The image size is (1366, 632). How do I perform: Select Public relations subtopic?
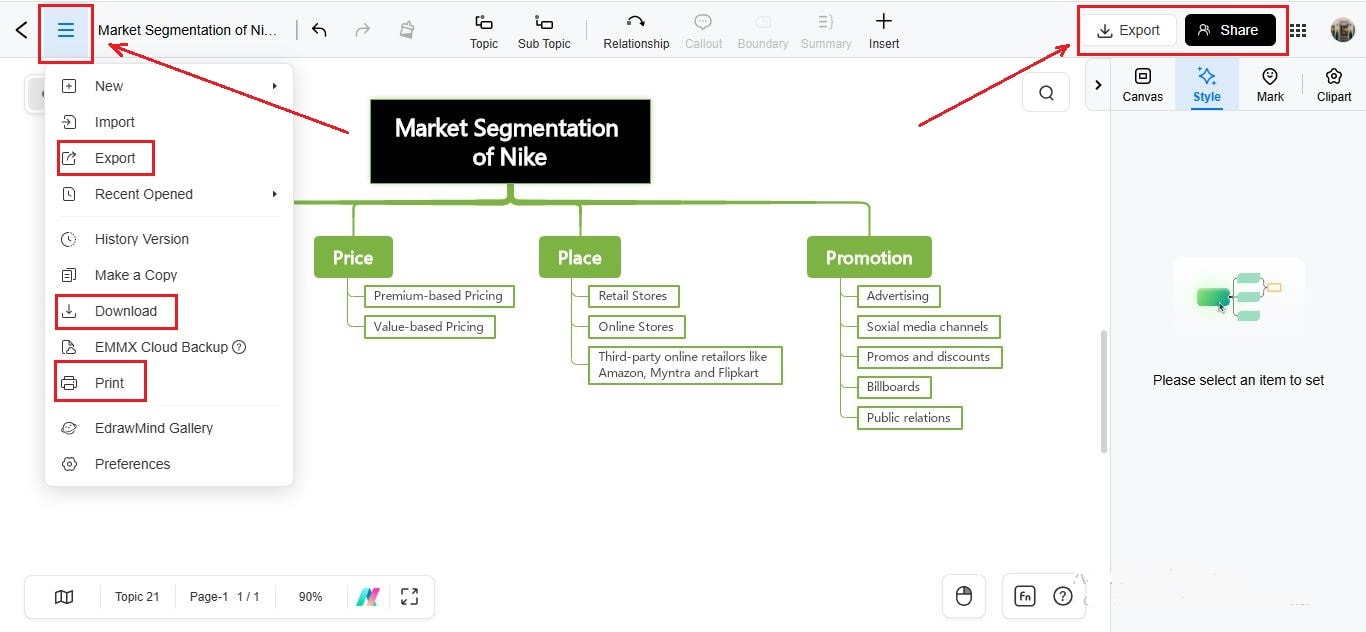[909, 418]
